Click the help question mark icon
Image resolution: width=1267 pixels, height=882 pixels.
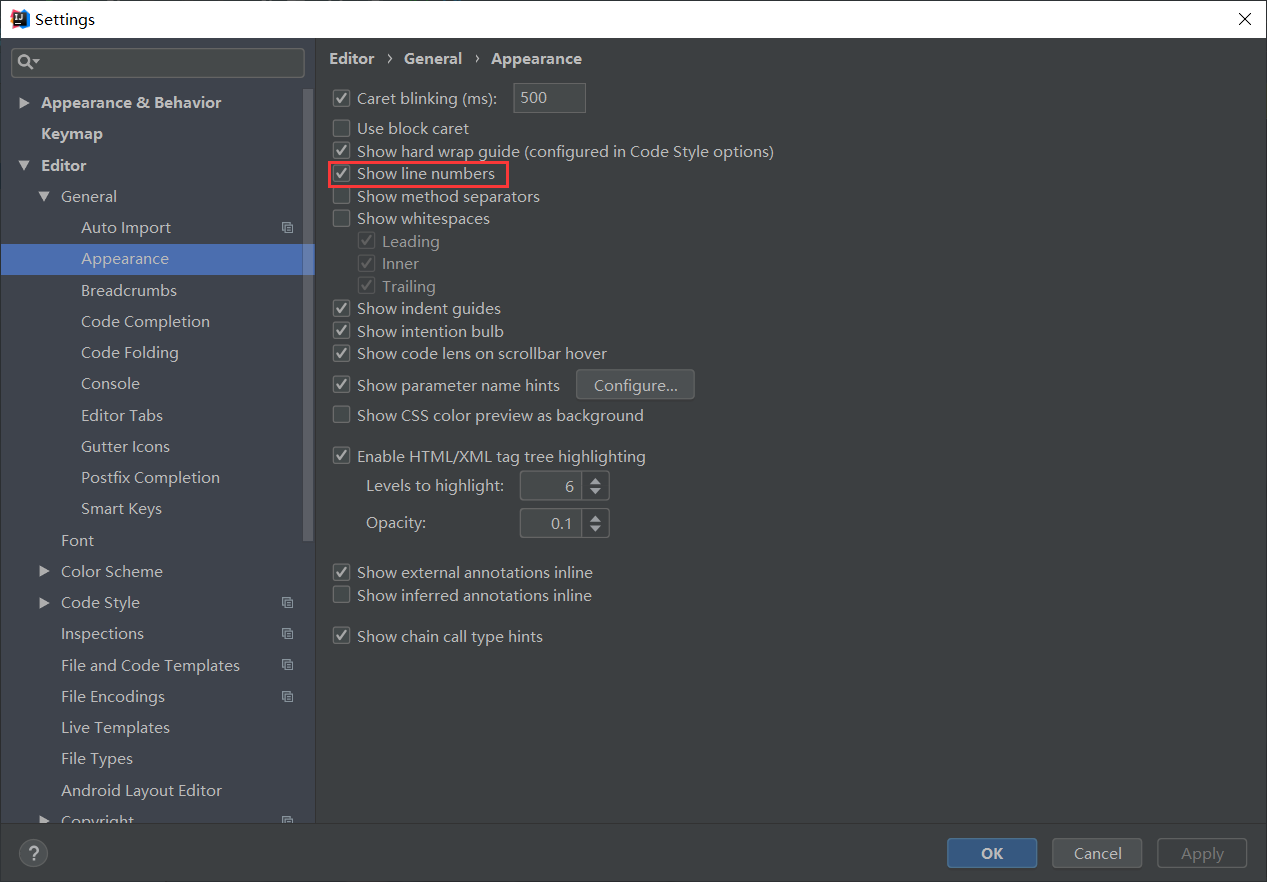33,853
